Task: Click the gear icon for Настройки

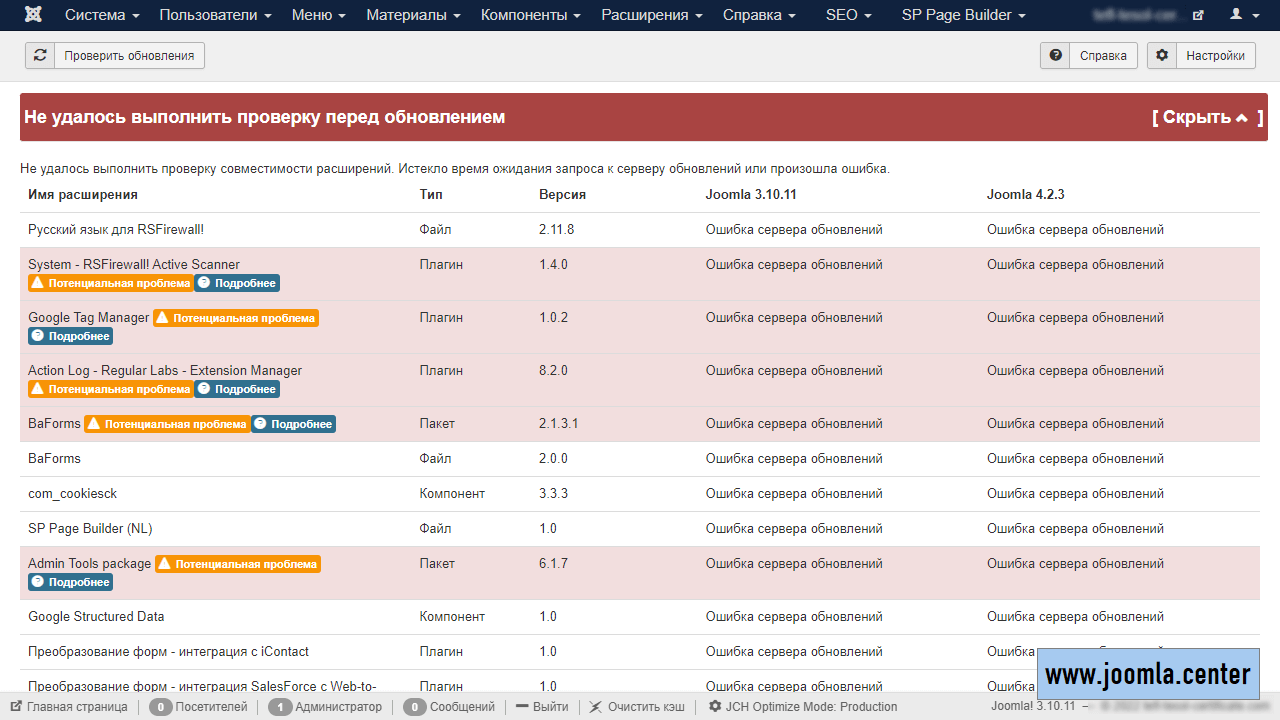Action: click(x=1162, y=56)
